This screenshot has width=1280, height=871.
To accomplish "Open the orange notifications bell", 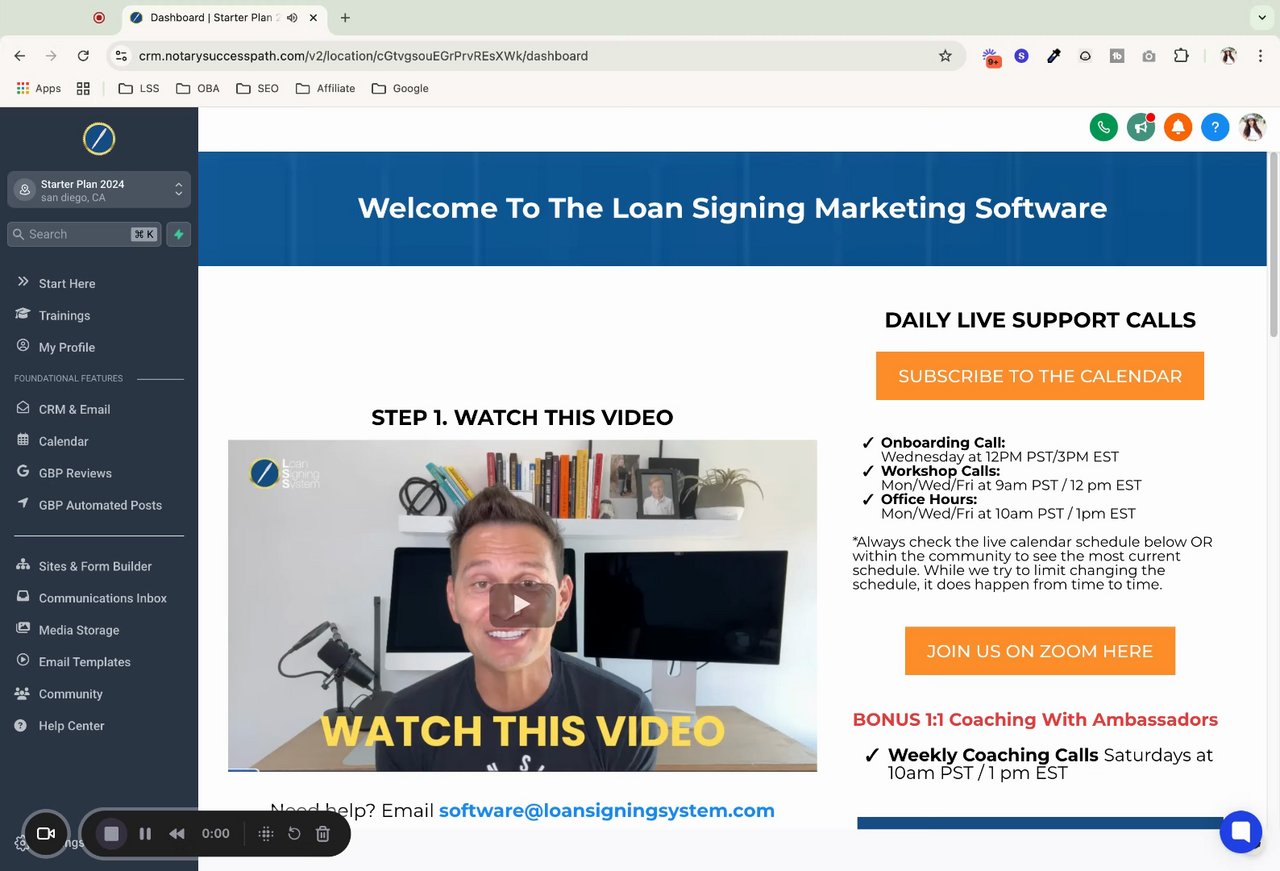I will pyautogui.click(x=1178, y=127).
